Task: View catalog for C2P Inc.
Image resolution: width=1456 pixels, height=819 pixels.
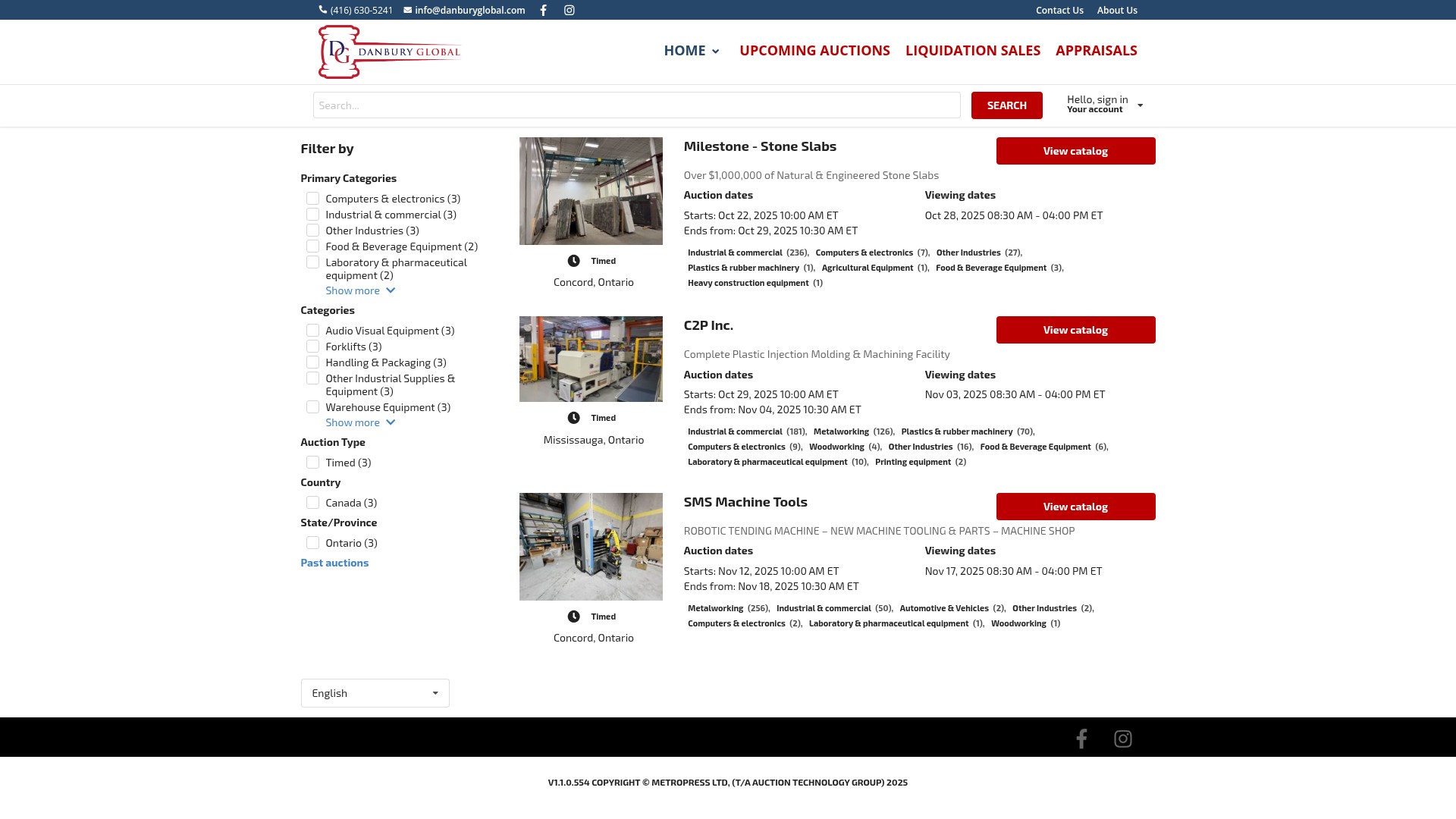Action: (1076, 330)
